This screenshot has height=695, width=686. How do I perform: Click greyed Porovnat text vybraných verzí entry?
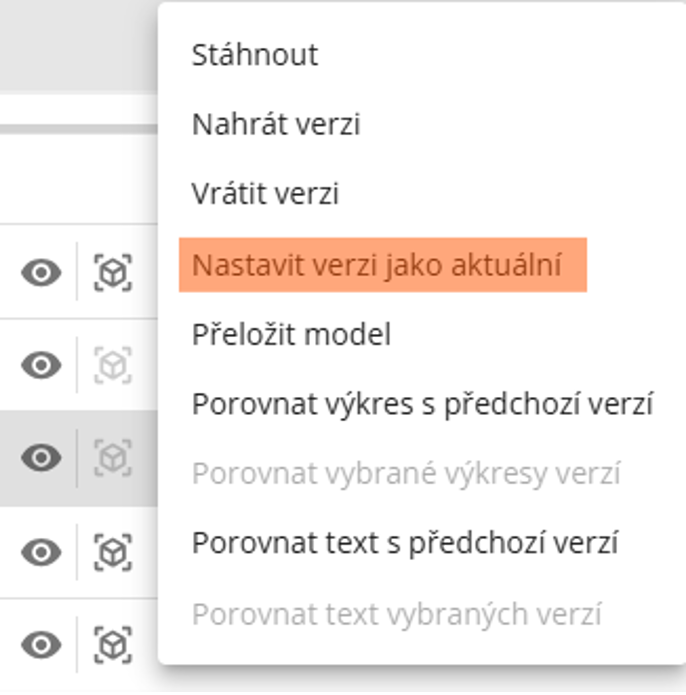[396, 613]
